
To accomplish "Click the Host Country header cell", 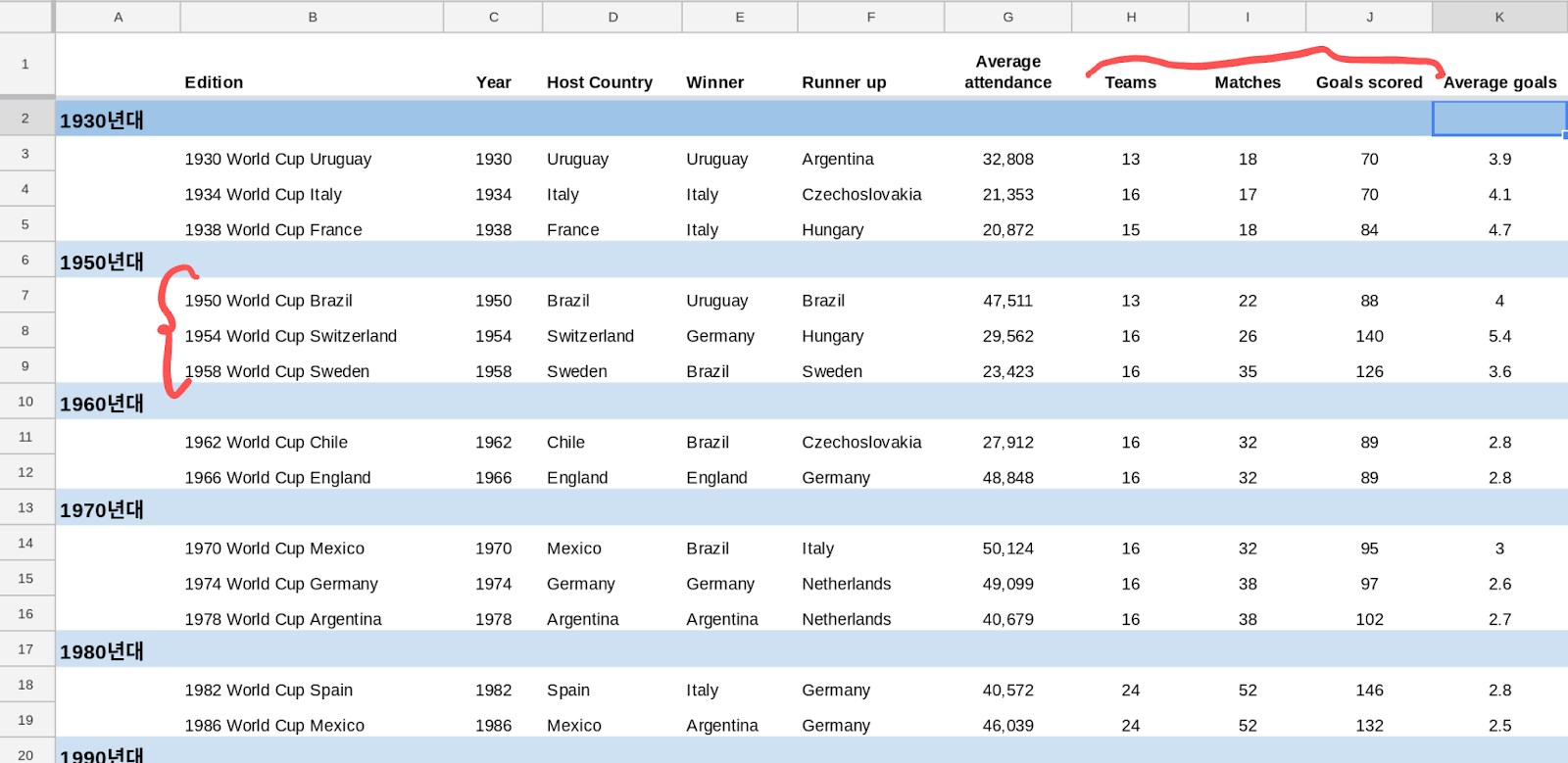I will coord(600,82).
